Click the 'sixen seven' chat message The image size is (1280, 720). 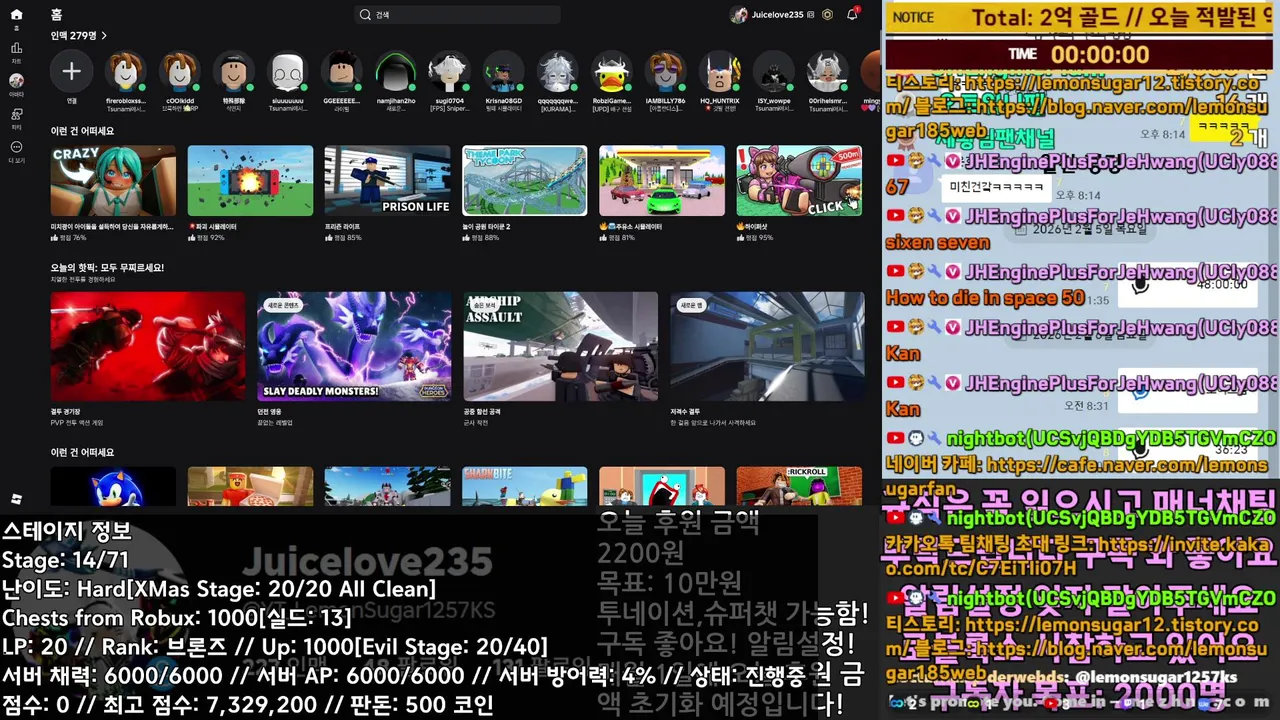tap(937, 243)
